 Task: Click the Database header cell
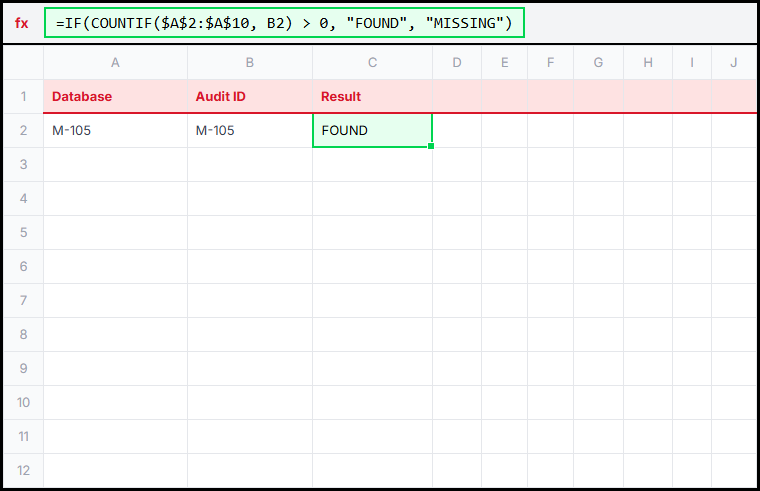(x=115, y=97)
